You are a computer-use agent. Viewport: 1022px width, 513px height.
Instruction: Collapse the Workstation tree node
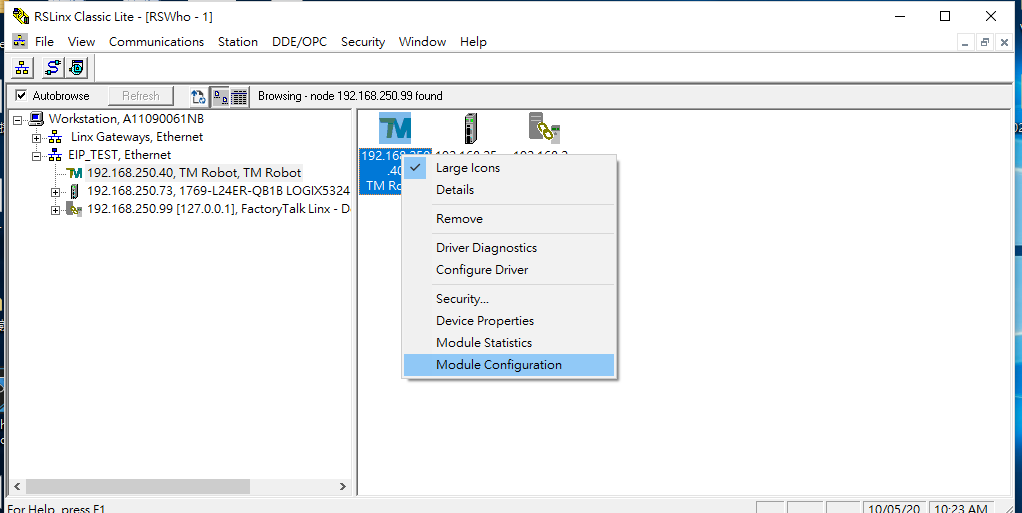[18, 120]
